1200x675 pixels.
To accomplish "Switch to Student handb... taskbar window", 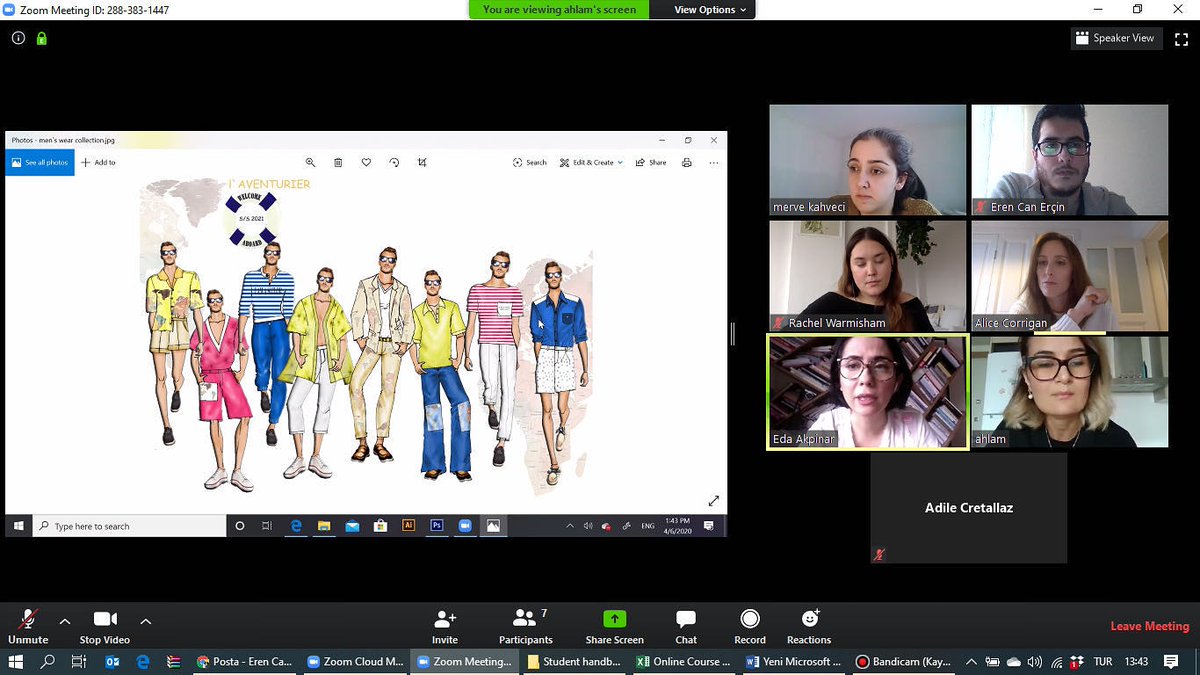I will pyautogui.click(x=574, y=662).
